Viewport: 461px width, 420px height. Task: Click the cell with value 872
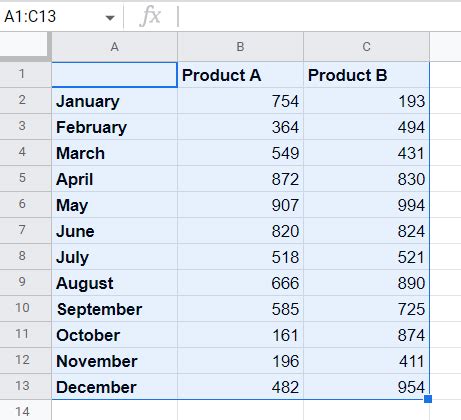tap(240, 179)
